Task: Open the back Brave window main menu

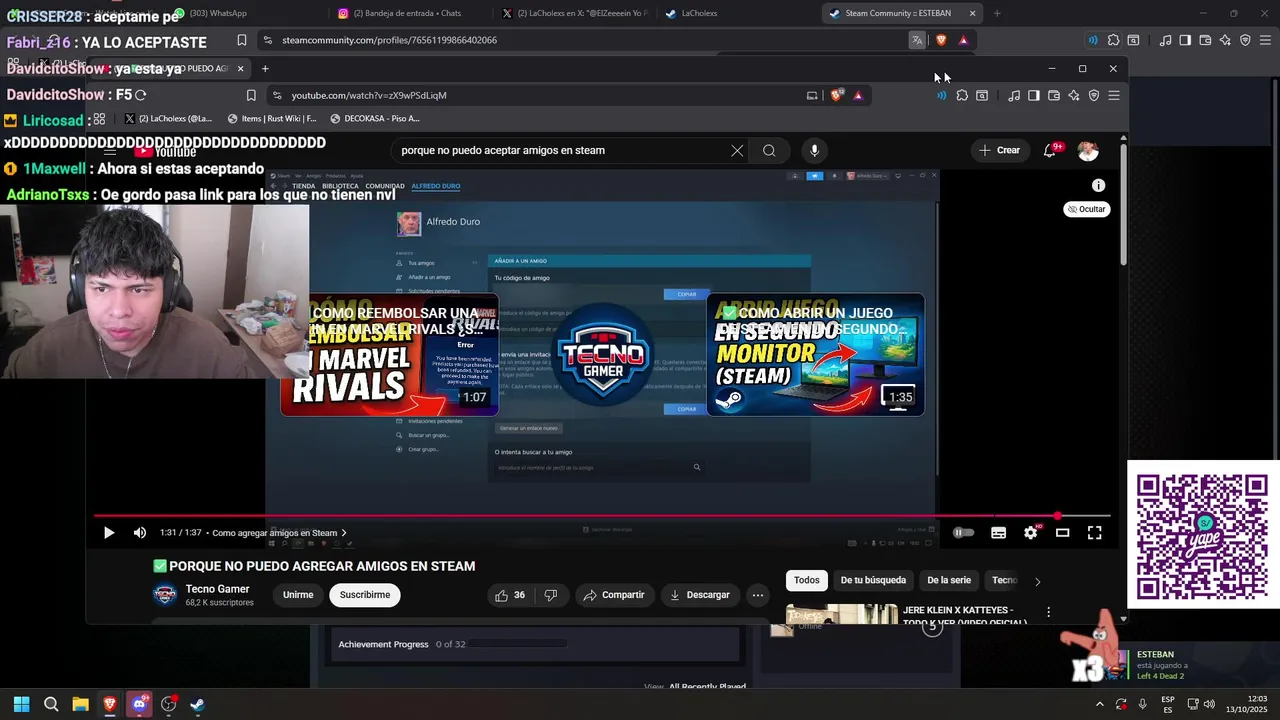Action: (1264, 40)
